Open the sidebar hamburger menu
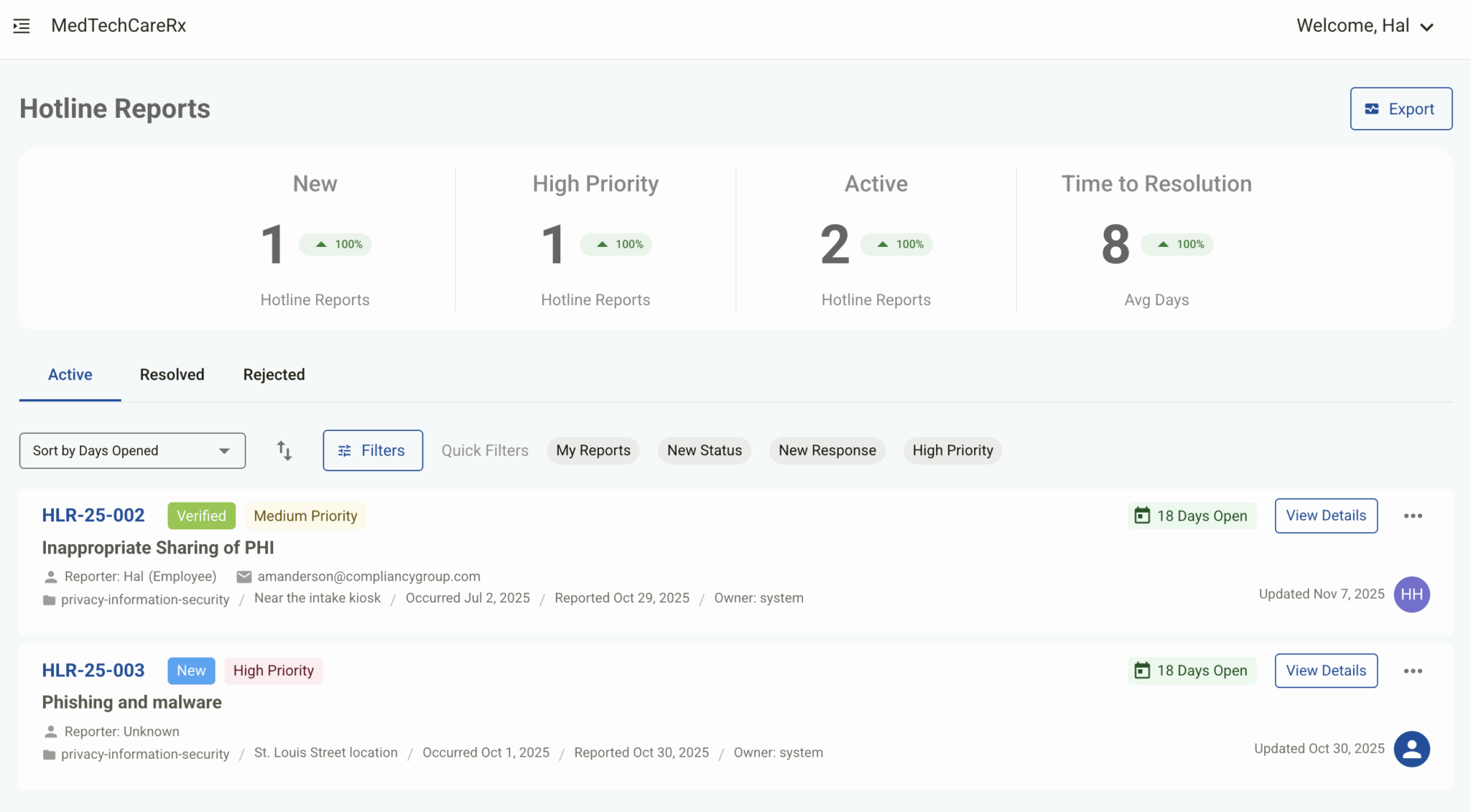The image size is (1471, 812). tap(22, 26)
